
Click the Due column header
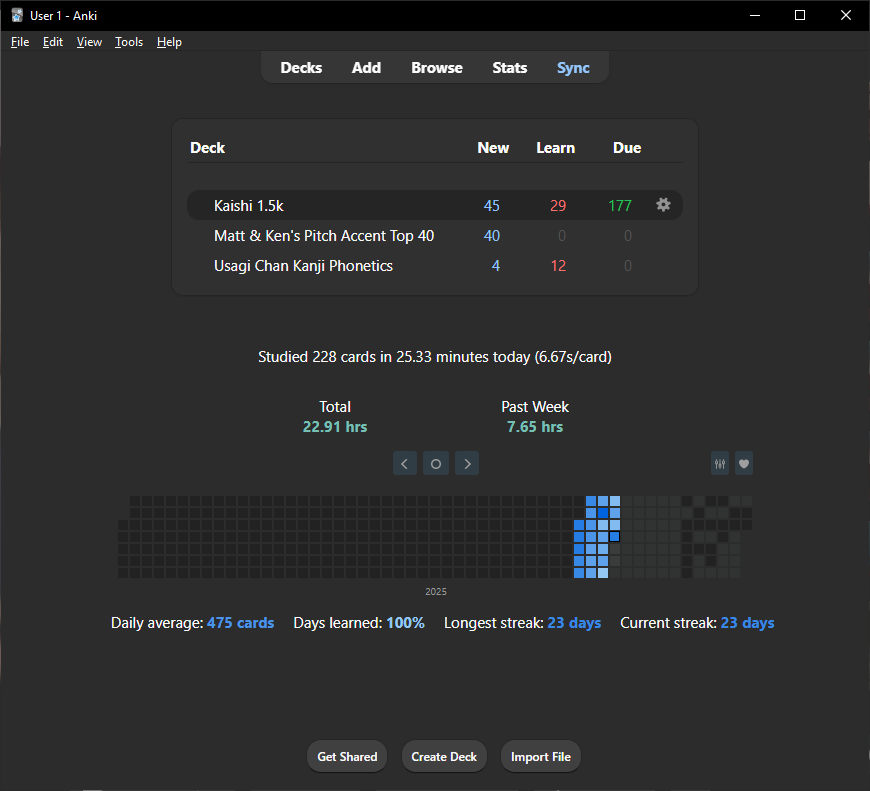click(627, 148)
